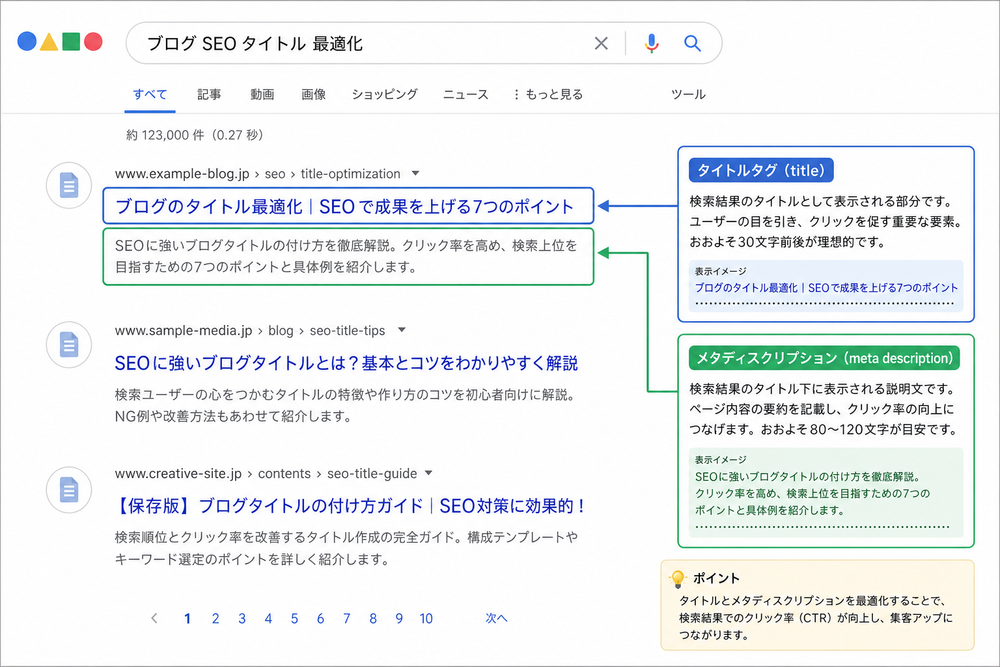Open result 【保存版】ブログタイトルの付け方ガイド

pos(349,506)
